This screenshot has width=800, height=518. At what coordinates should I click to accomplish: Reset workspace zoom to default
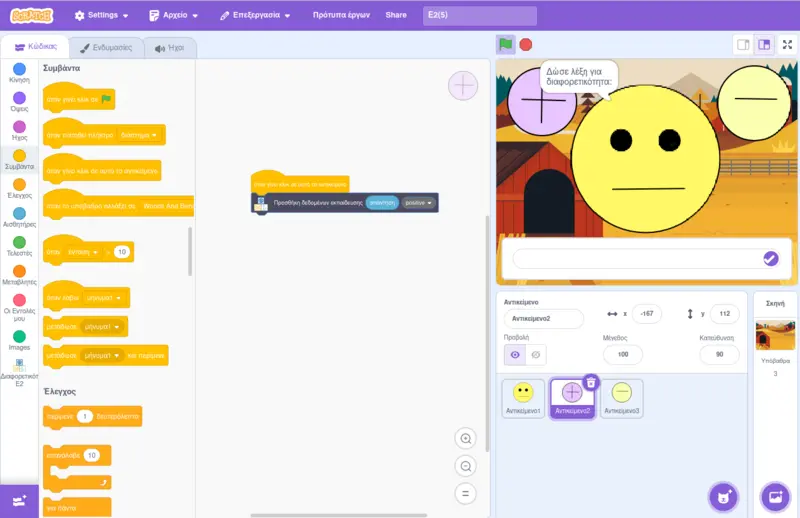465,493
